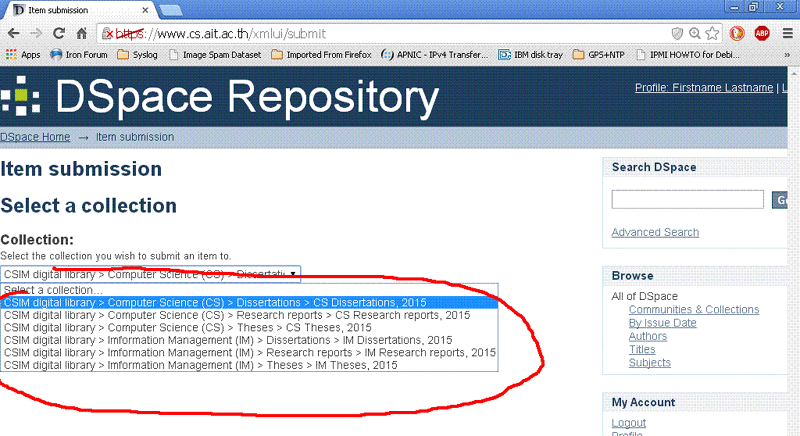Bookmark this page with the star icon
Viewport: 800px width, 436px height.
[712, 34]
